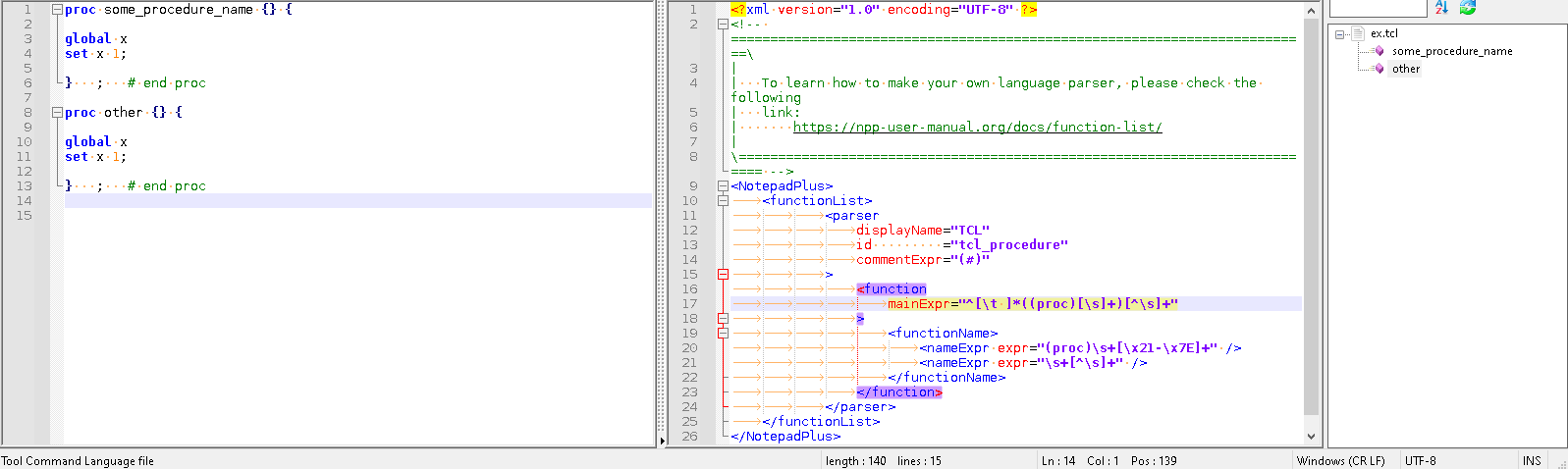This screenshot has width=1568, height=469.
Task: Collapse the functionName tag at line 19
Action: pos(724,334)
